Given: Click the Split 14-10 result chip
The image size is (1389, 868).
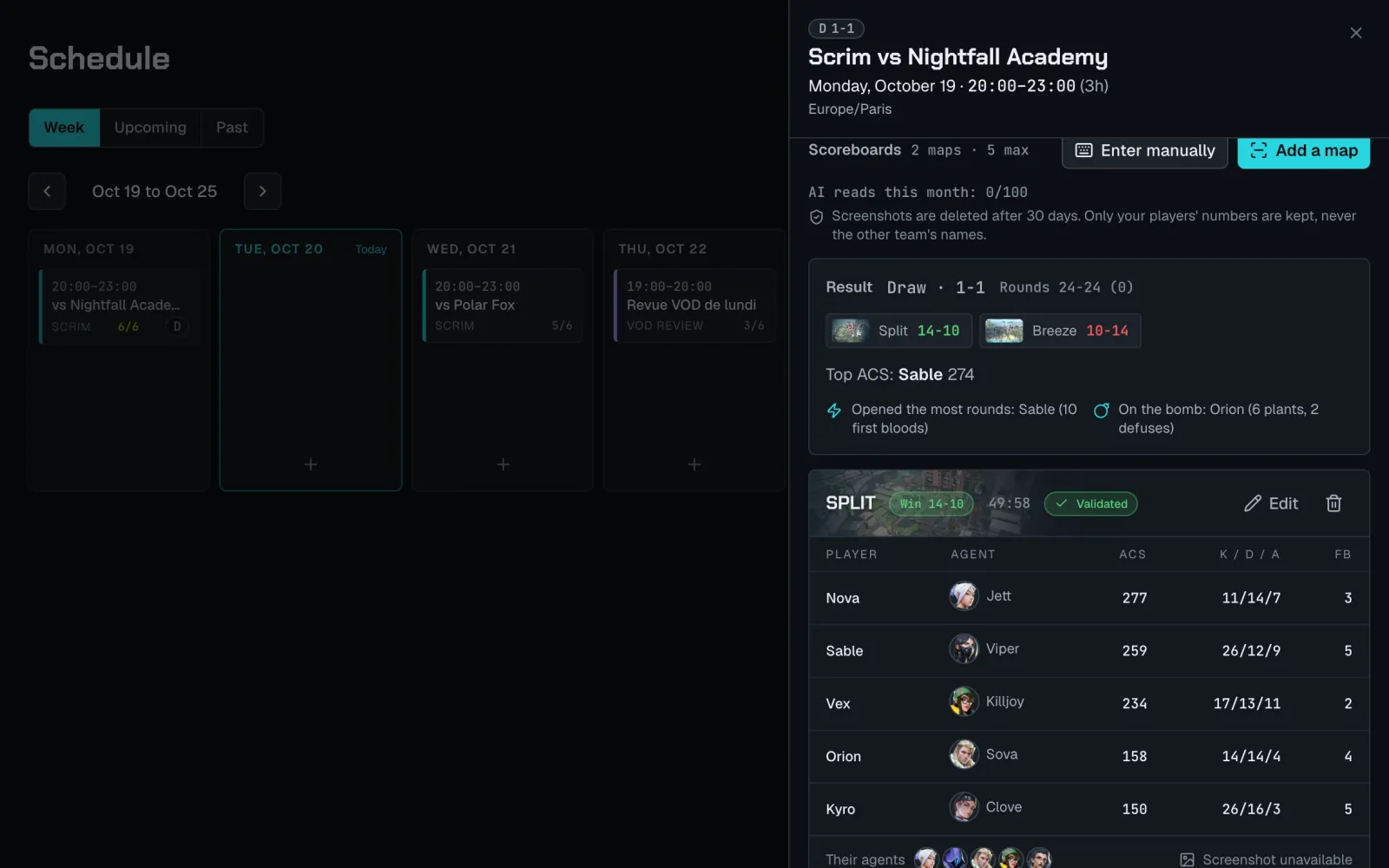Looking at the screenshot, I should click(899, 331).
